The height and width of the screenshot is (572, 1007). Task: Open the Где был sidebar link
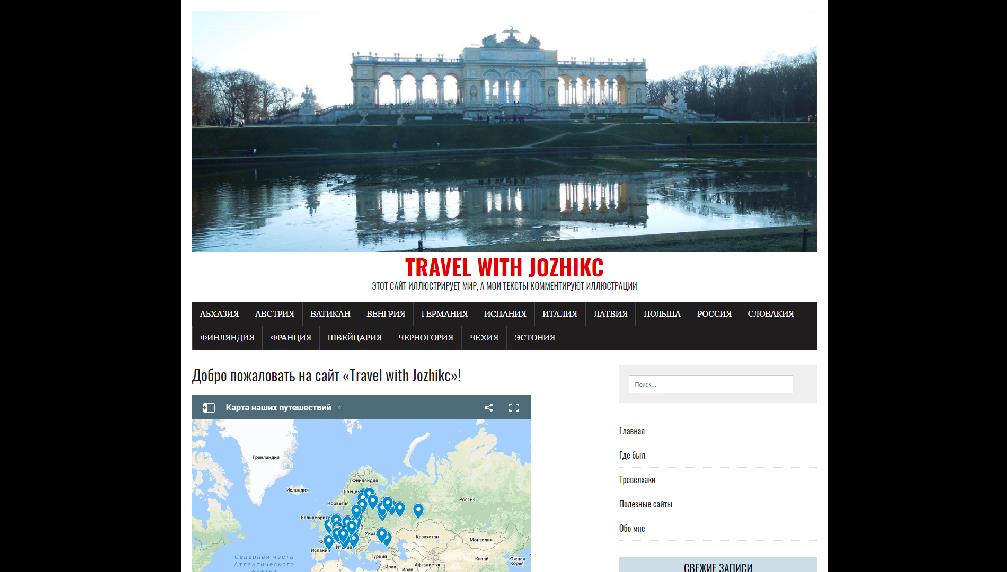632,455
